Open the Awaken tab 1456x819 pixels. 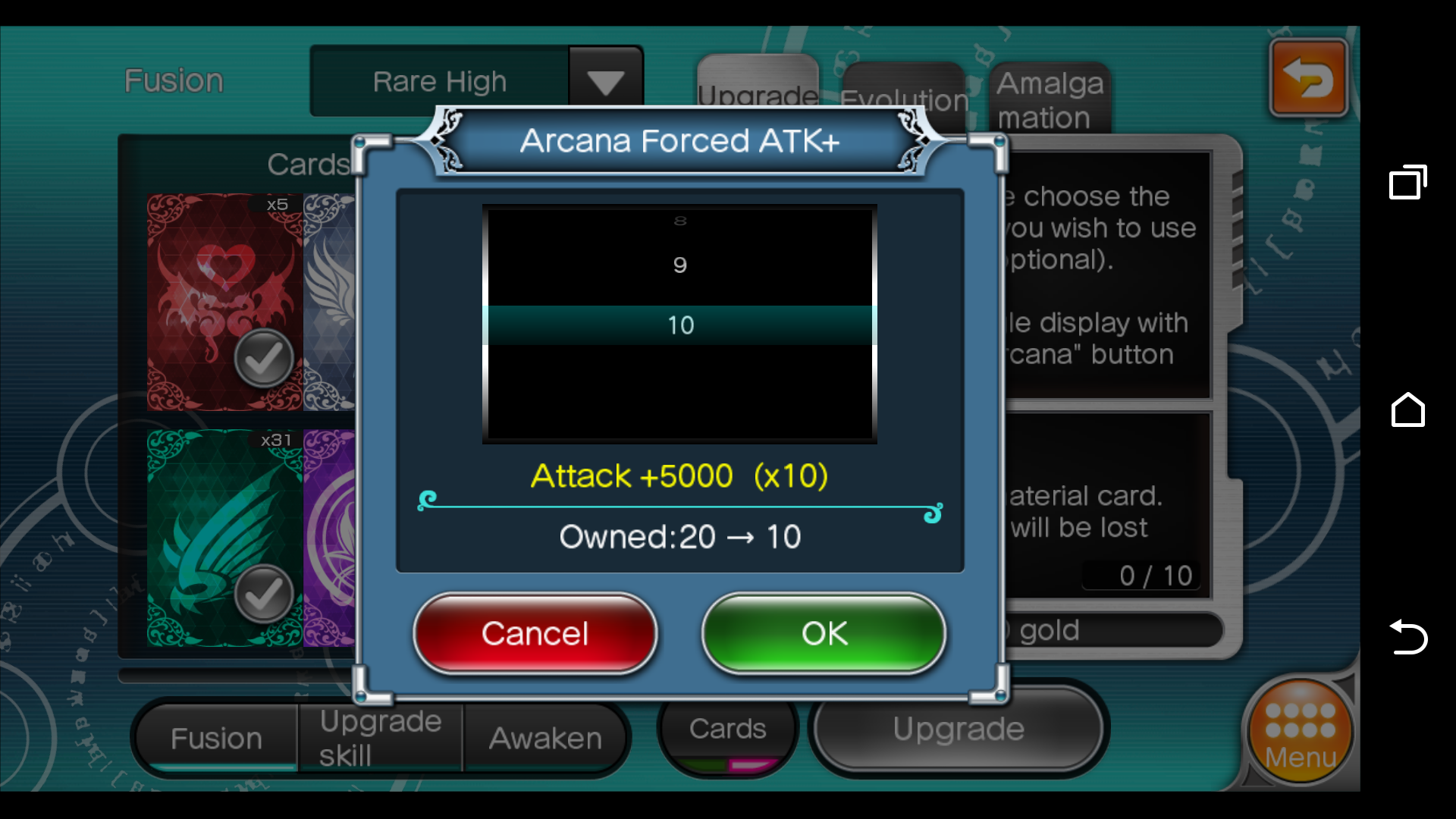coord(545,738)
